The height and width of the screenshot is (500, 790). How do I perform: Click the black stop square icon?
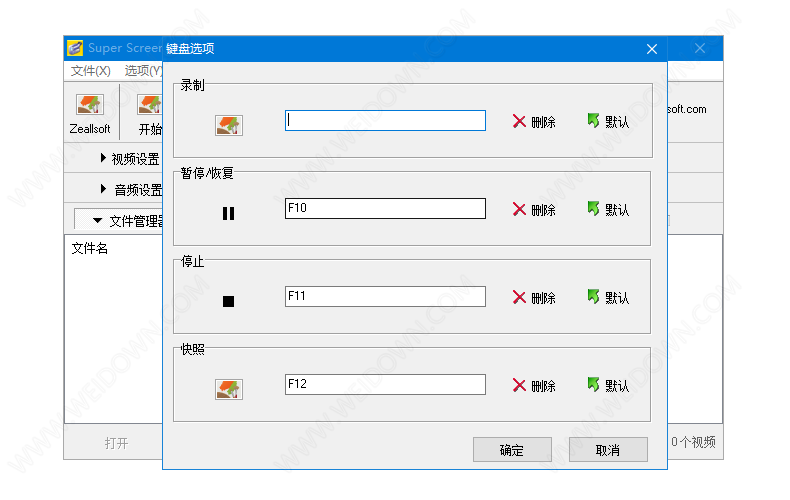coord(228,301)
